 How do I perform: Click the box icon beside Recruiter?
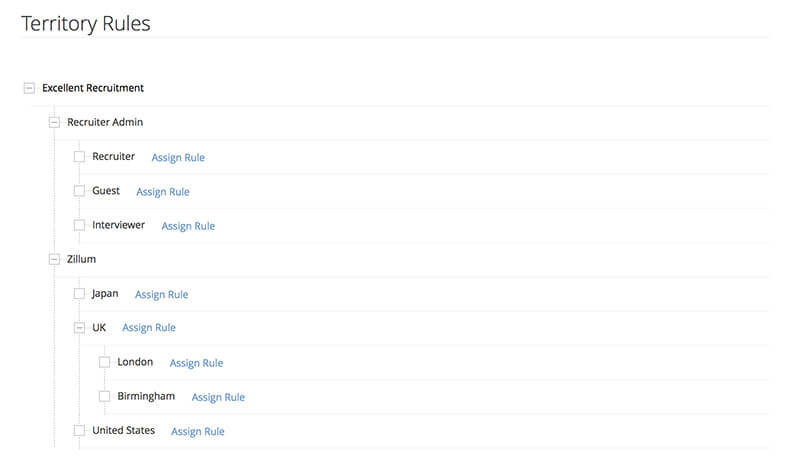[x=79, y=157]
